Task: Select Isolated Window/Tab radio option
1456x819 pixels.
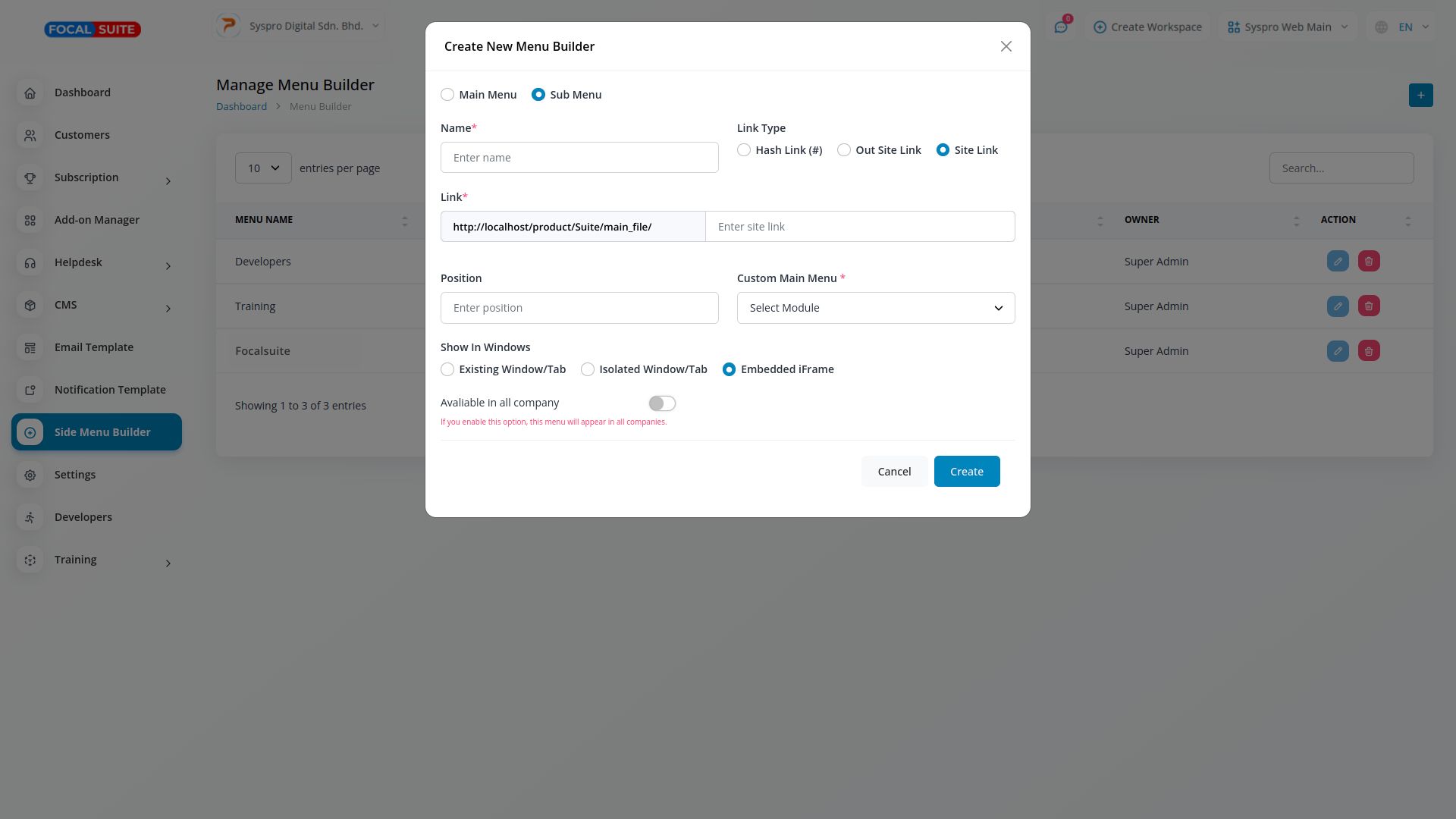Action: tap(588, 369)
